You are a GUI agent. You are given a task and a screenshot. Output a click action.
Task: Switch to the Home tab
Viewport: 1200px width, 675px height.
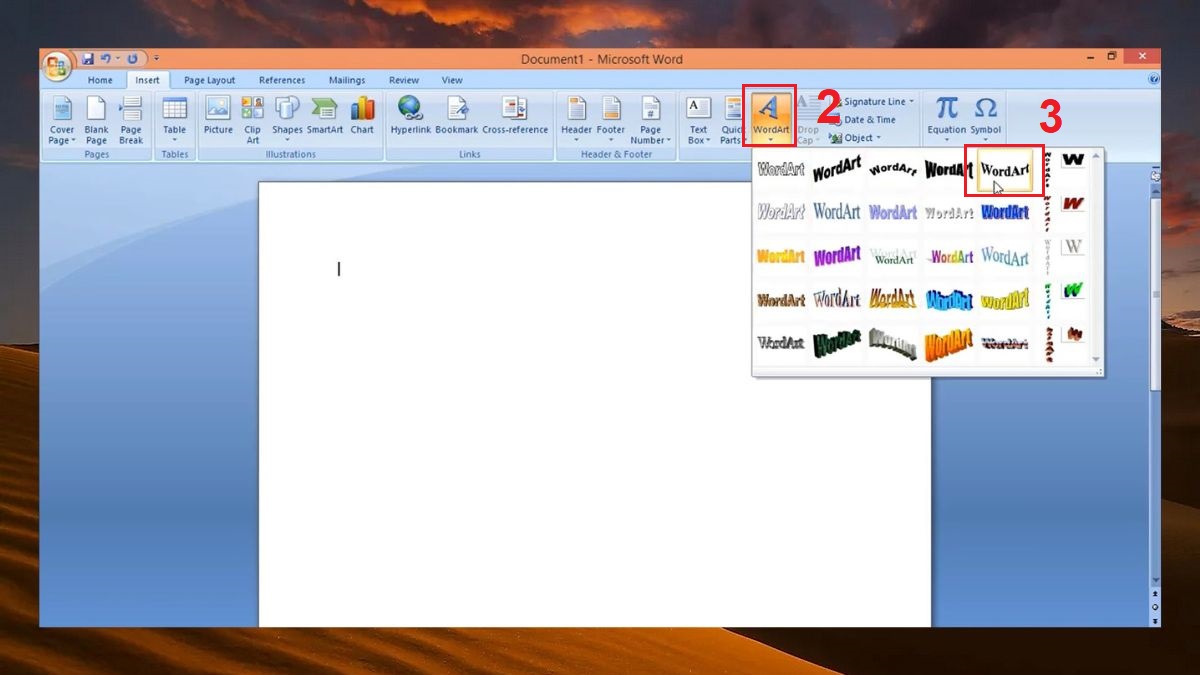[100, 80]
